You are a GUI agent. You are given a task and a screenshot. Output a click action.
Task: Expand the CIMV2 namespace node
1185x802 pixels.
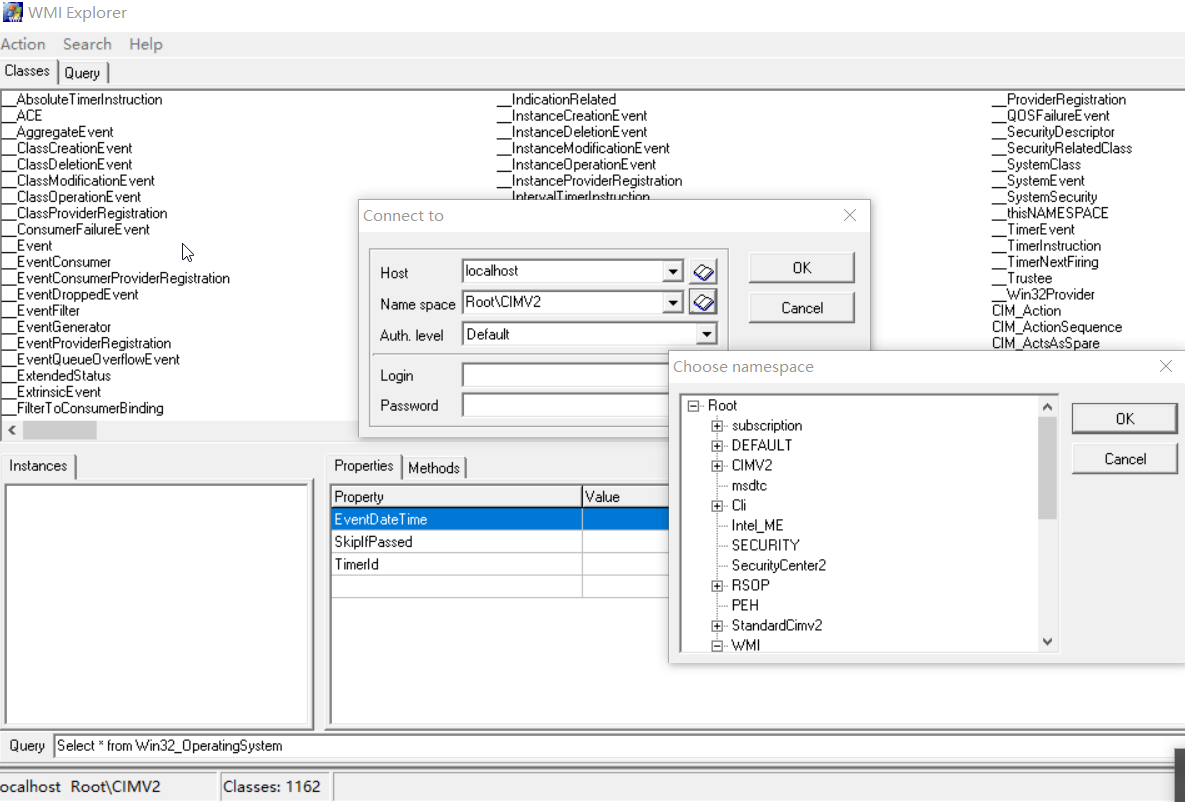(716, 466)
